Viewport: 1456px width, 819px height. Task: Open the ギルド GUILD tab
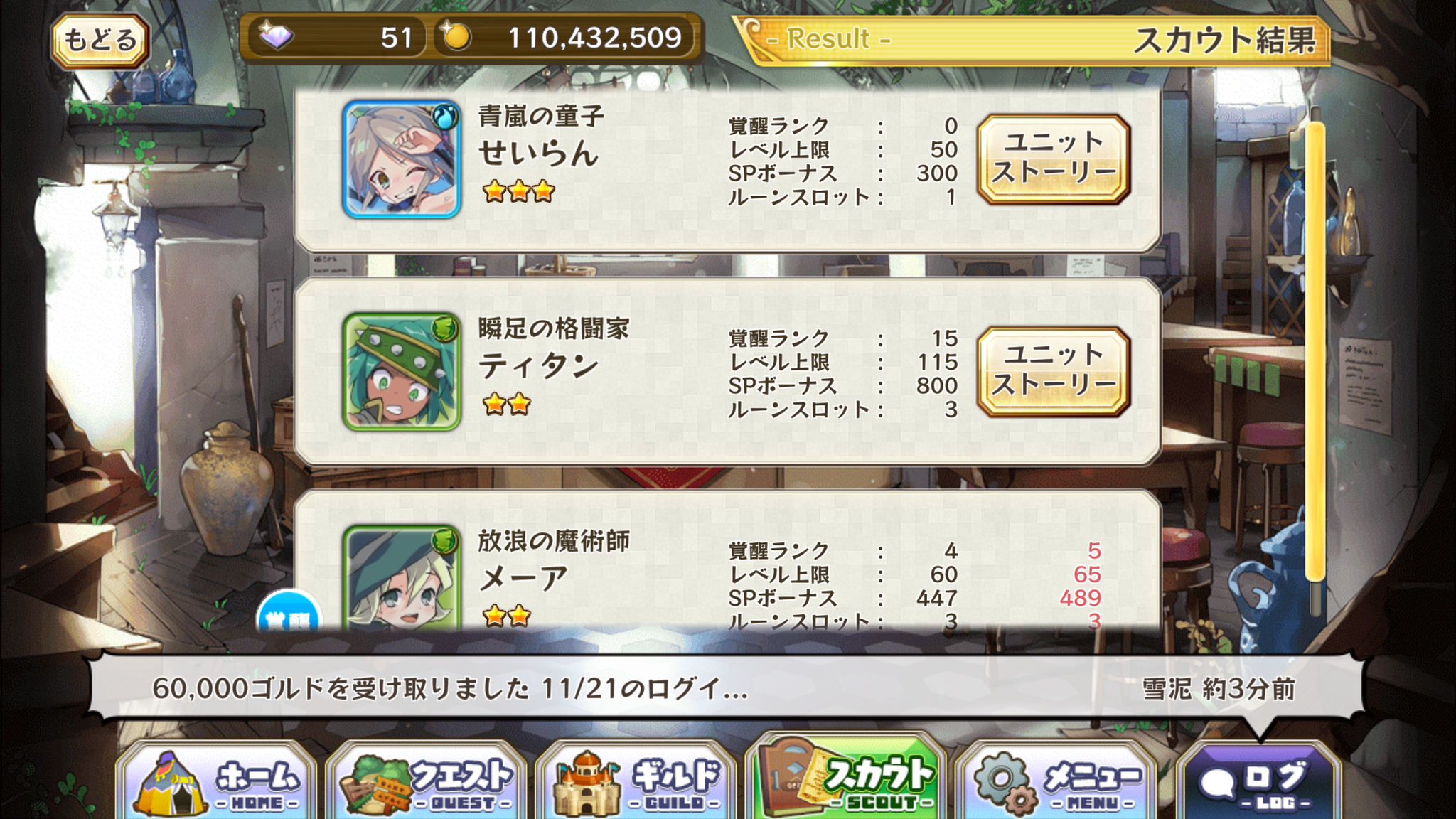click(636, 782)
